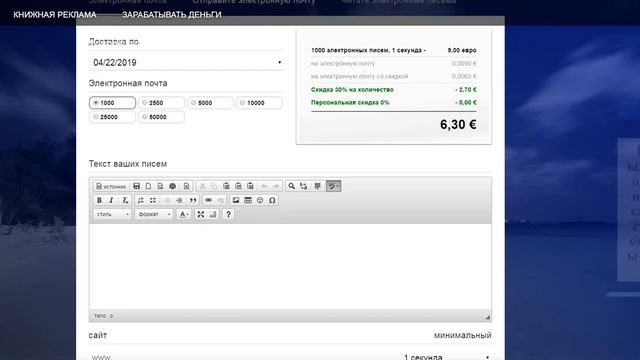
Task: Click inside the email text editing area
Action: [x=290, y=266]
